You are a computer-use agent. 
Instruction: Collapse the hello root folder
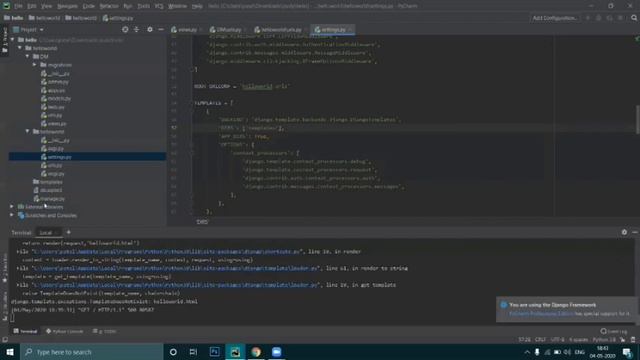click(12, 40)
